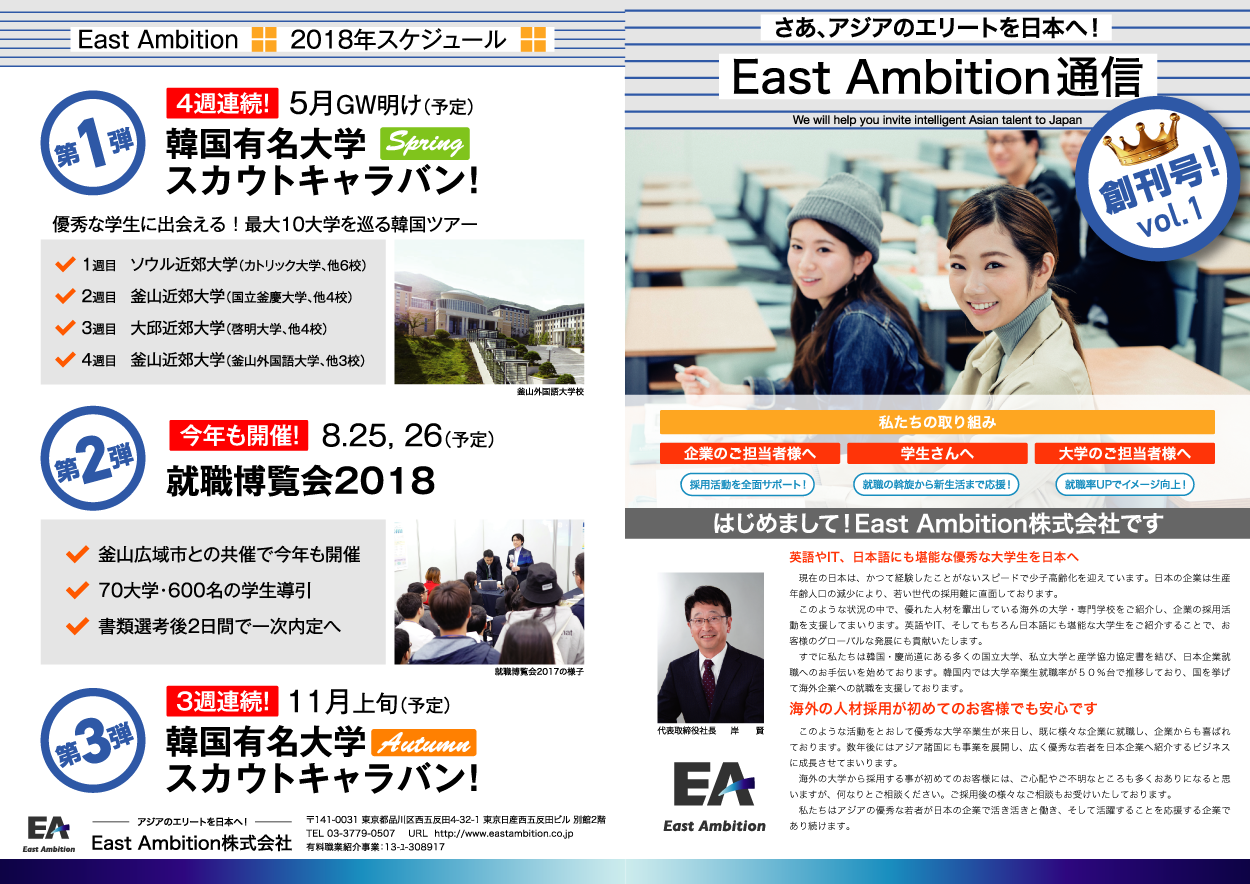Click the 採用活動を全面サポート! pill button
The height and width of the screenshot is (884, 1250).
tap(747, 485)
